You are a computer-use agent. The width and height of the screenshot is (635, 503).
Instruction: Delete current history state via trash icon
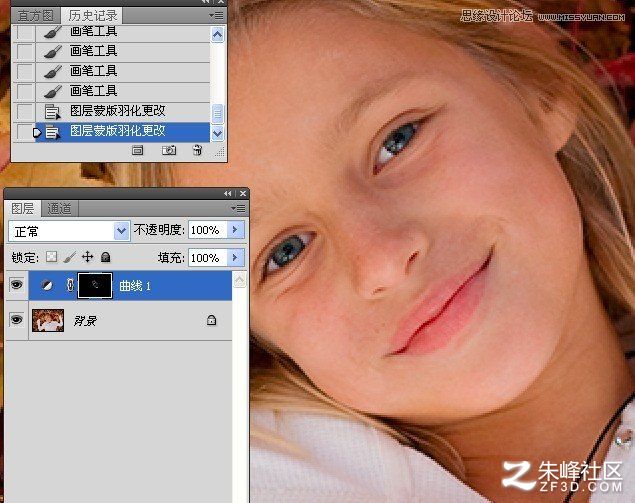[x=197, y=150]
